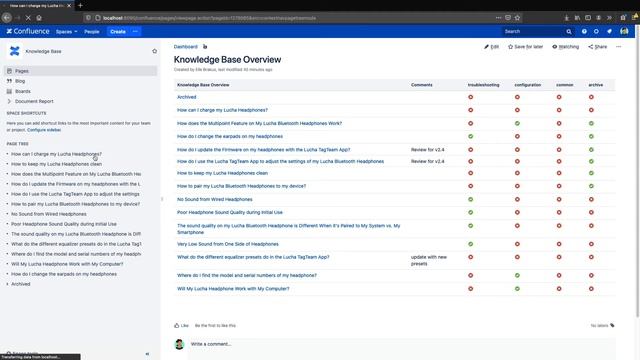Click the Edit pencil button
Image resolution: width=640 pixels, height=360 pixels.
coord(491,47)
